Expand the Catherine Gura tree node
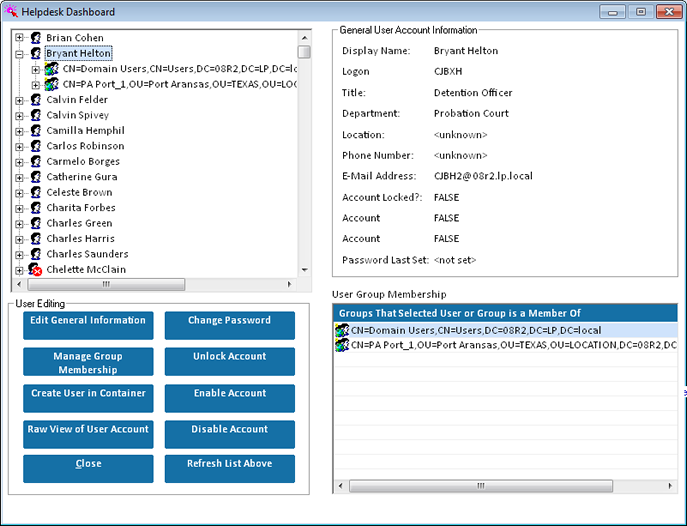The image size is (687, 526). pos(20,177)
